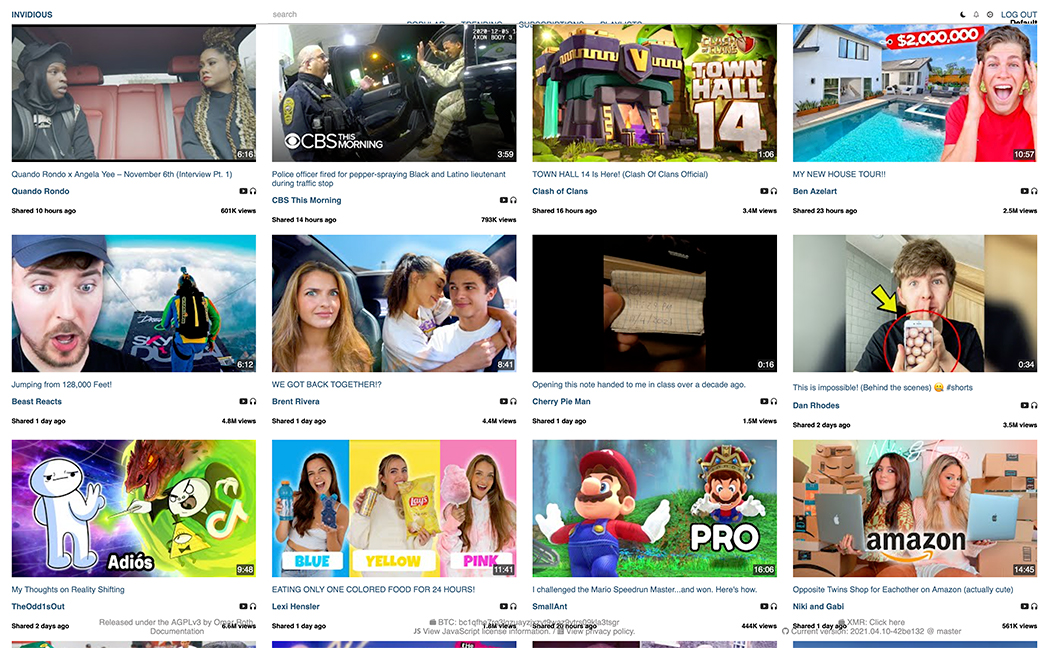Click the headphones icon in the SmallAnt row
Viewport: 1057px width, 648px height.
774,606
